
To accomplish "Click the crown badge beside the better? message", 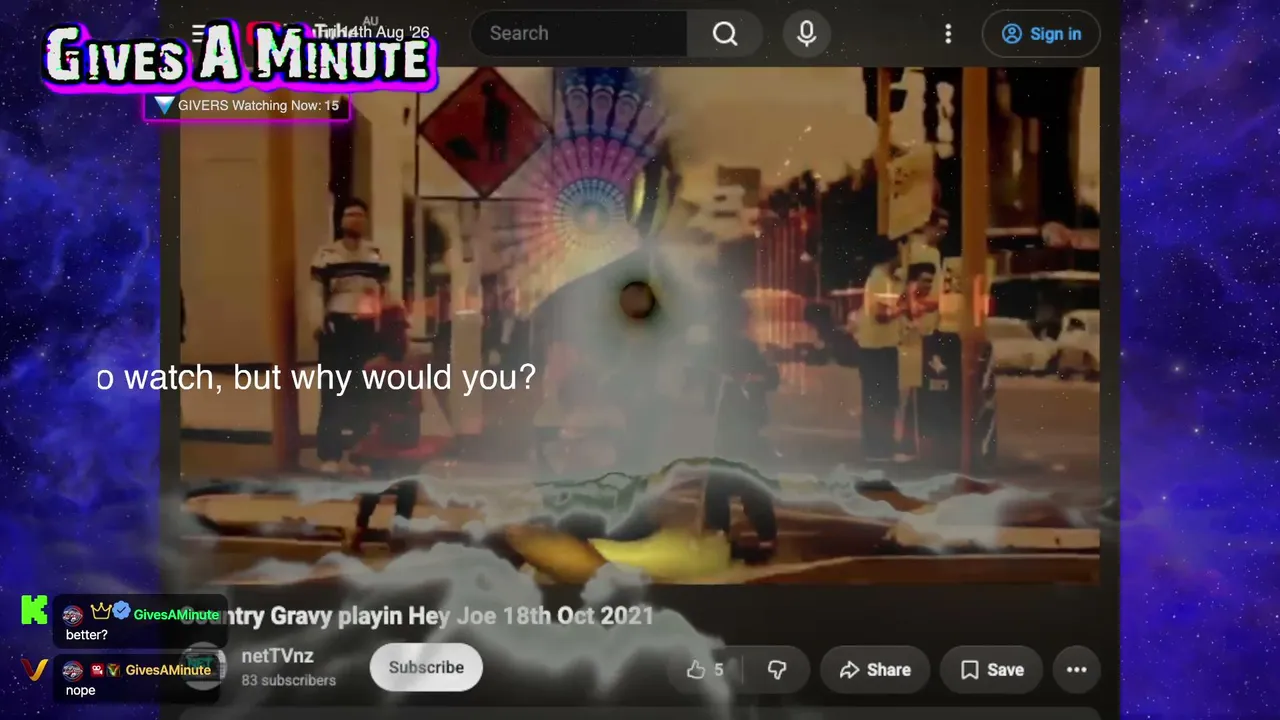I will pyautogui.click(x=101, y=611).
